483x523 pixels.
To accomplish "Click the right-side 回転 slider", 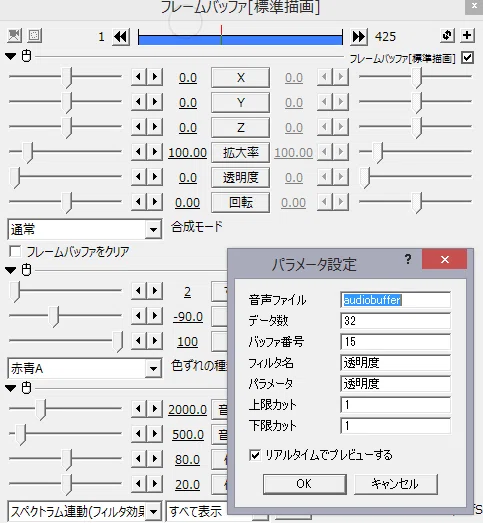I will pos(415,202).
